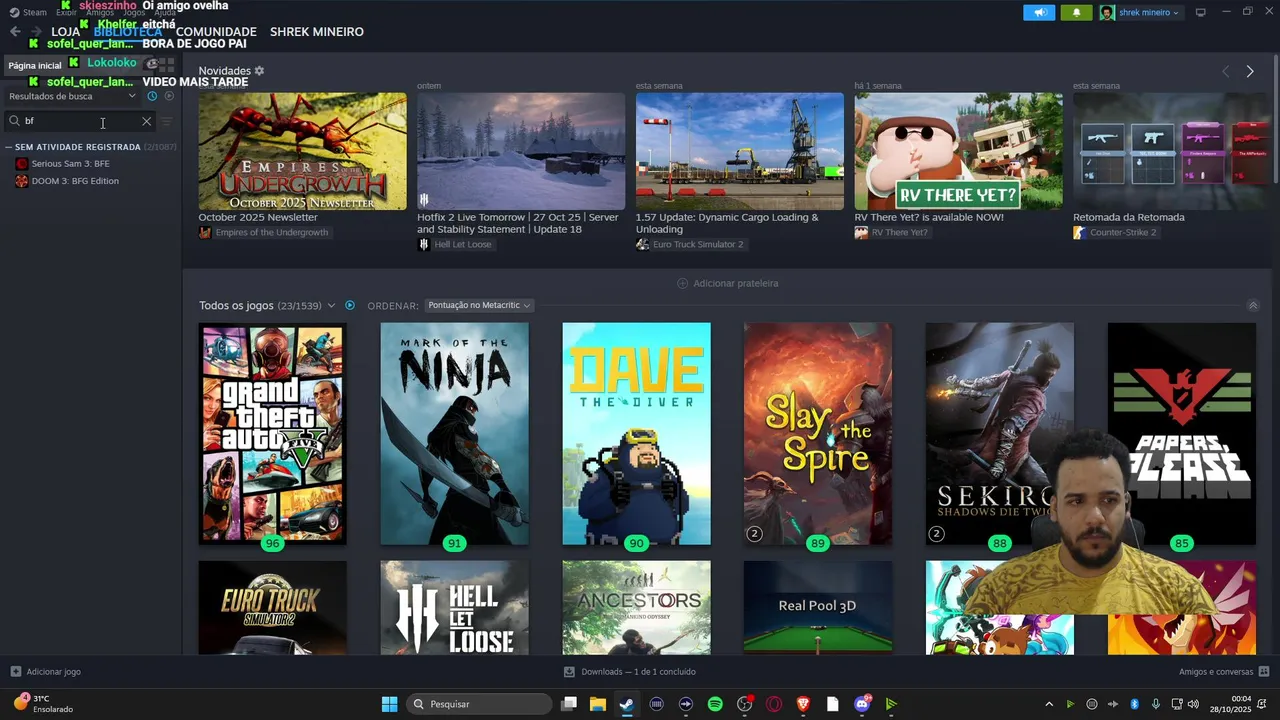Open Spotify from the taskbar
1280x720 pixels.
coord(715,704)
